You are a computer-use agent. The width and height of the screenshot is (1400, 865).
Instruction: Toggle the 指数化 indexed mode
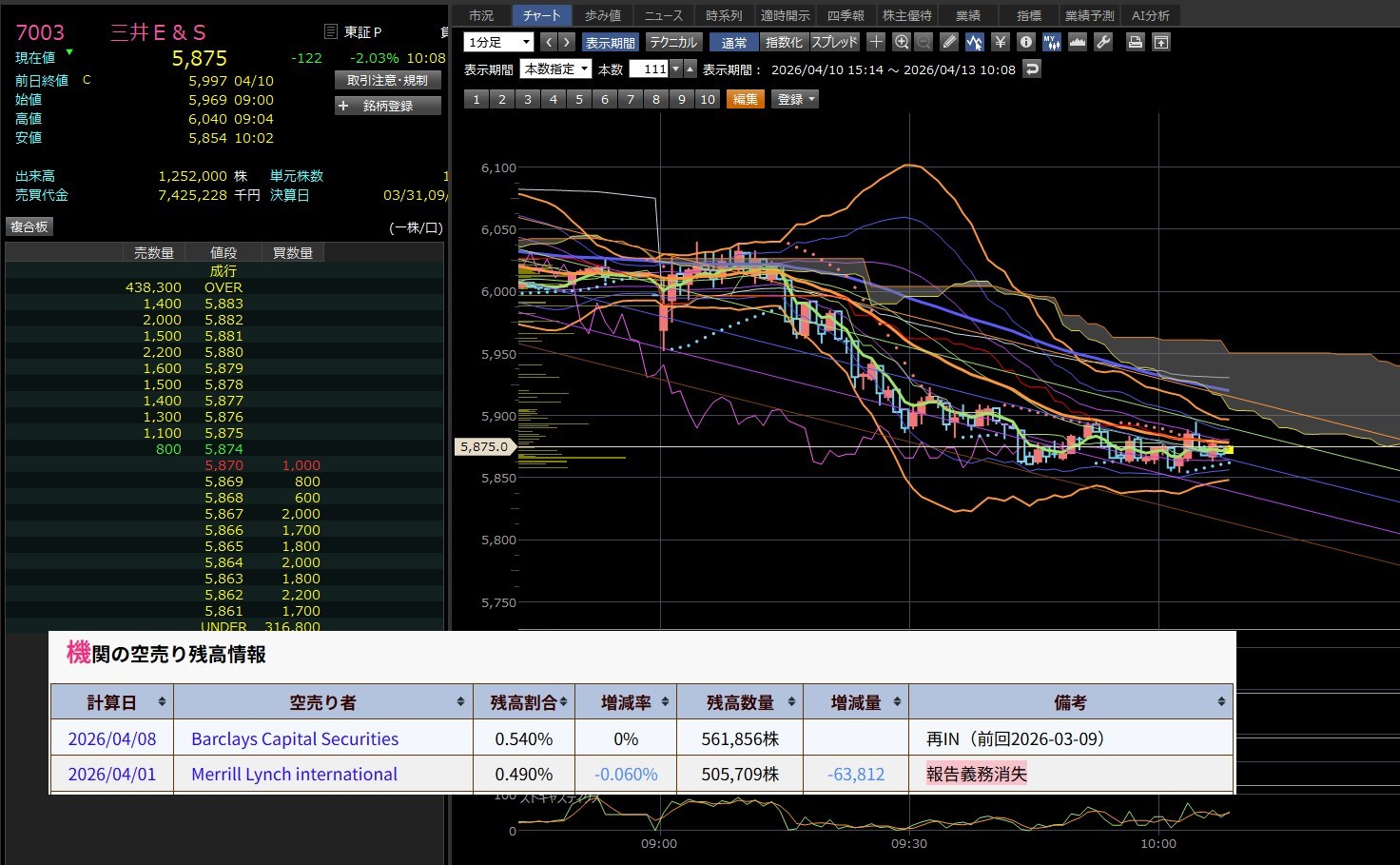click(784, 42)
